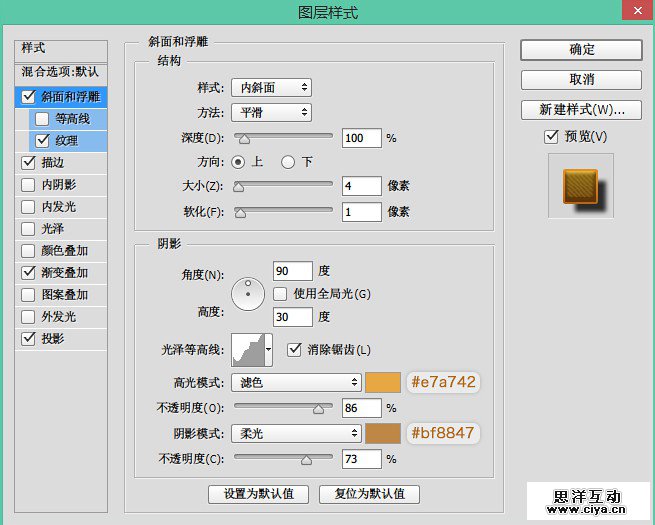This screenshot has height=525, width=655.
Task: Click the 深度 value input field
Action: (x=360, y=138)
